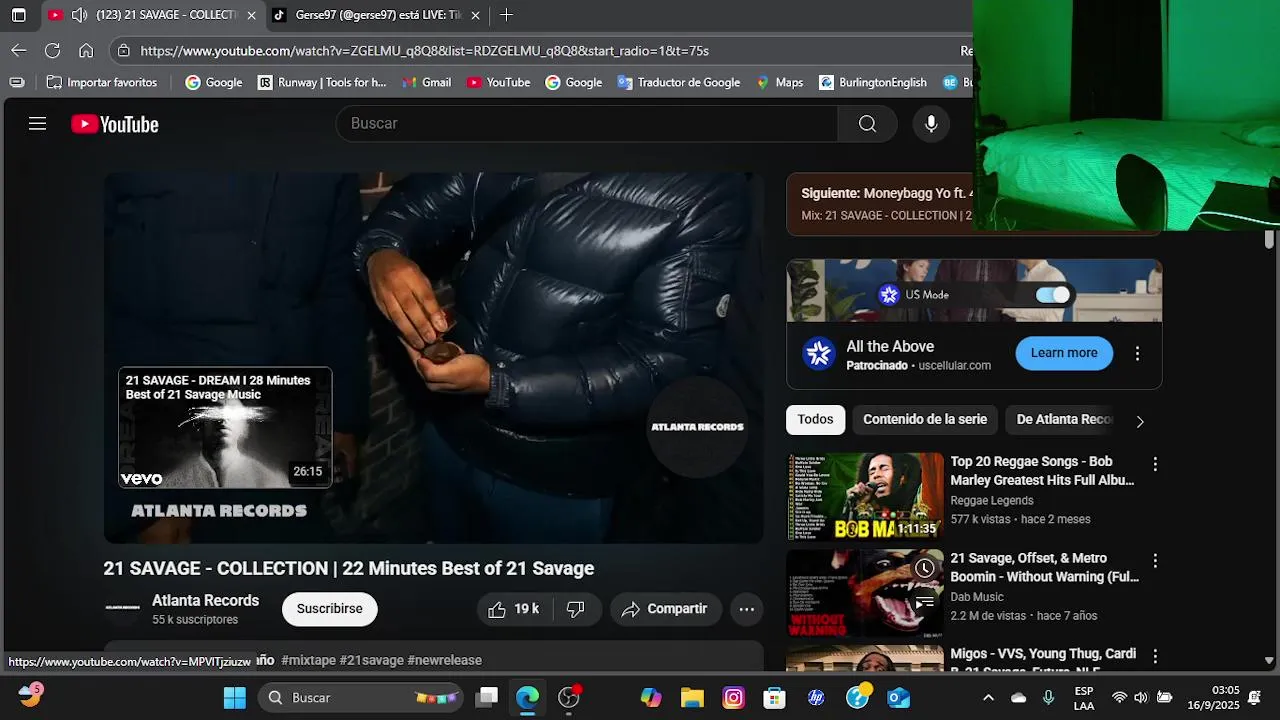This screenshot has width=1280, height=720.
Task: Open Without Warning album video title
Action: click(x=1044, y=568)
